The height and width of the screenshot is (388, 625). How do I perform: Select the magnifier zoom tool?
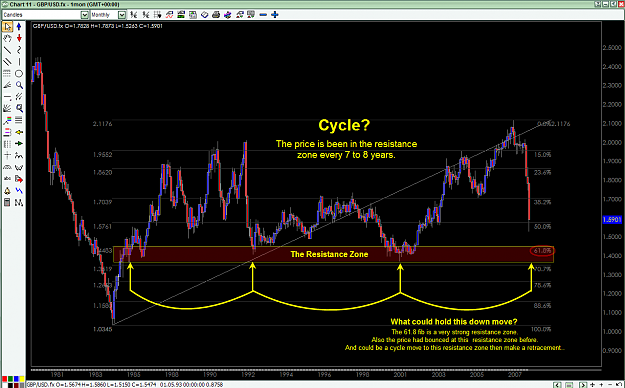(19, 85)
